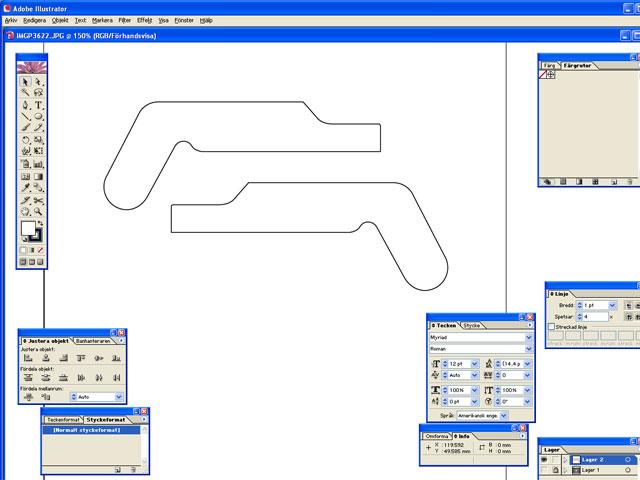Select the black arrow Selection tool
The height and width of the screenshot is (480, 640).
point(26,82)
